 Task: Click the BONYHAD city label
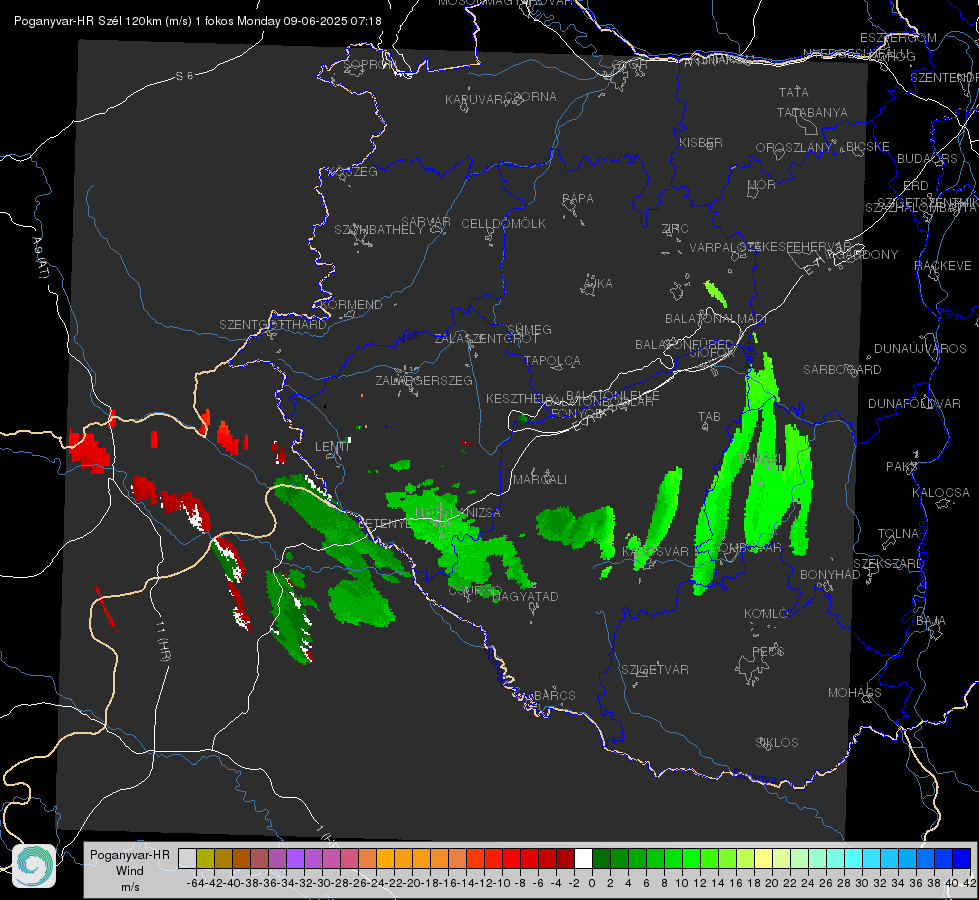830,575
